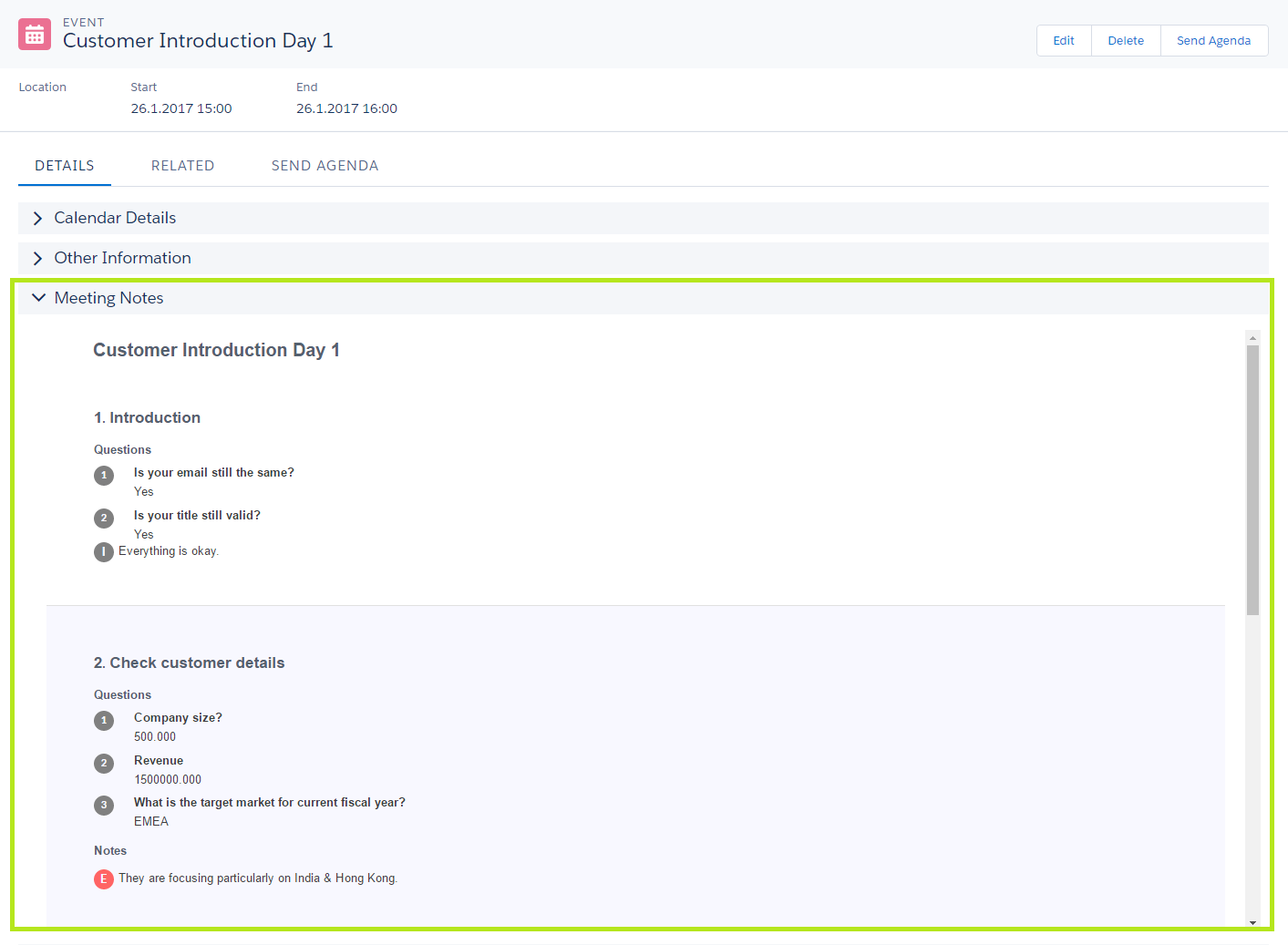Click heading 1. Introduction
The width and height of the screenshot is (1288, 945).
(147, 417)
